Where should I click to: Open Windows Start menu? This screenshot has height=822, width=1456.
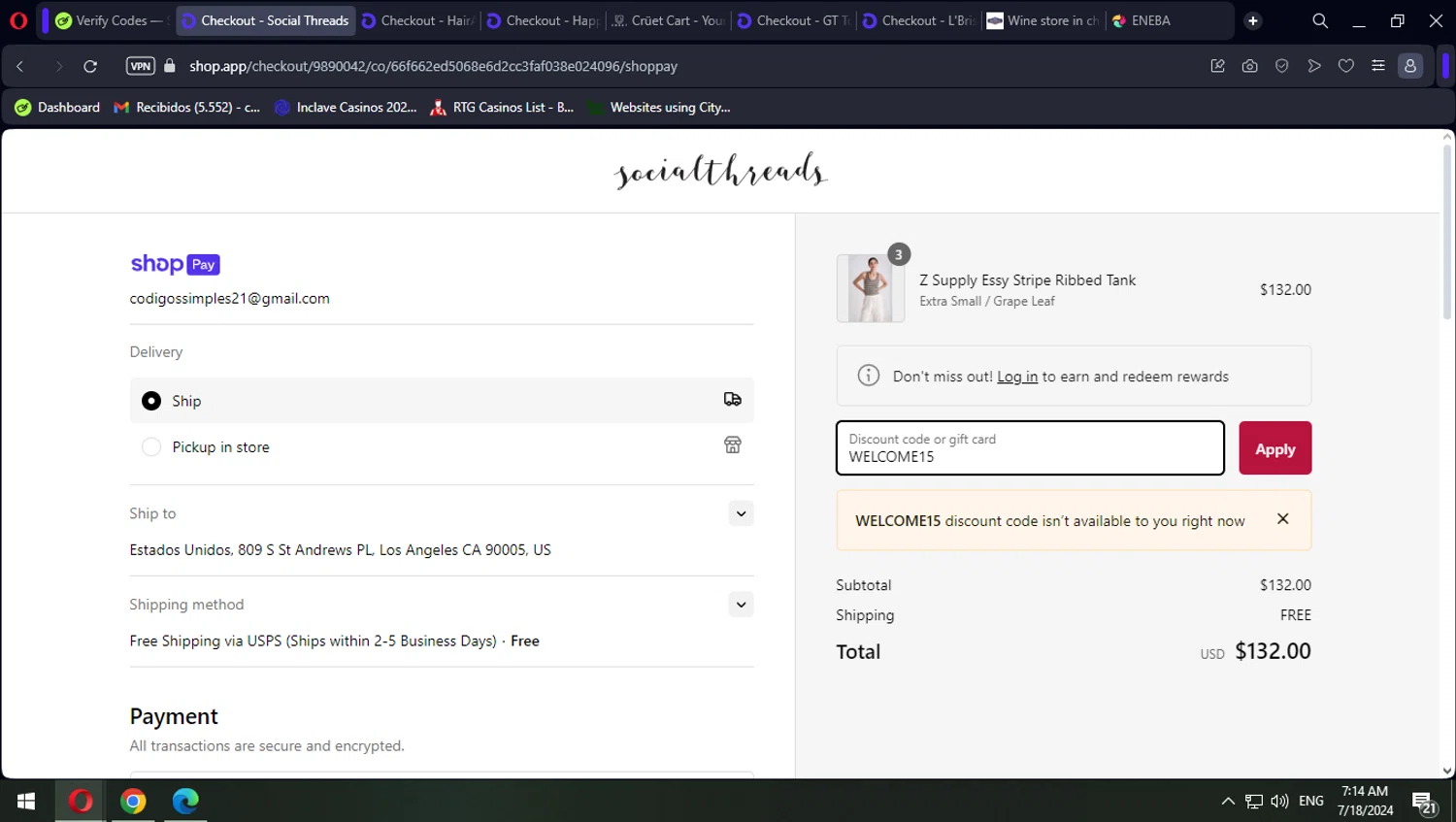[x=26, y=801]
